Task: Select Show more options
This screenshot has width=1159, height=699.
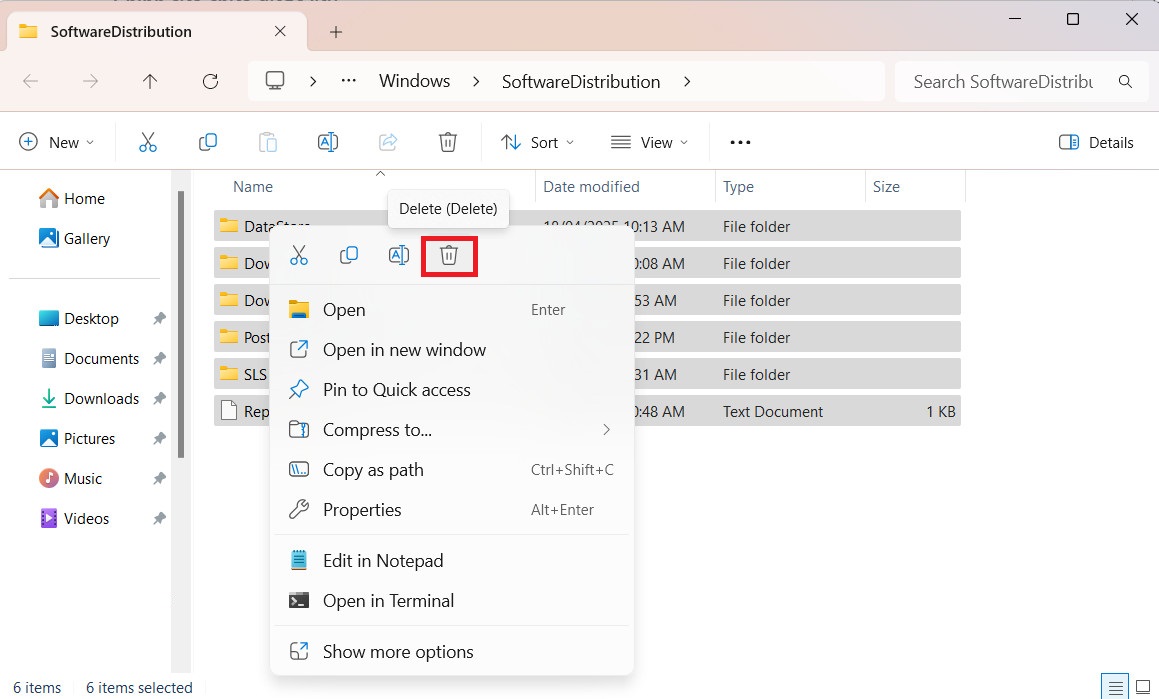Action: point(452,651)
